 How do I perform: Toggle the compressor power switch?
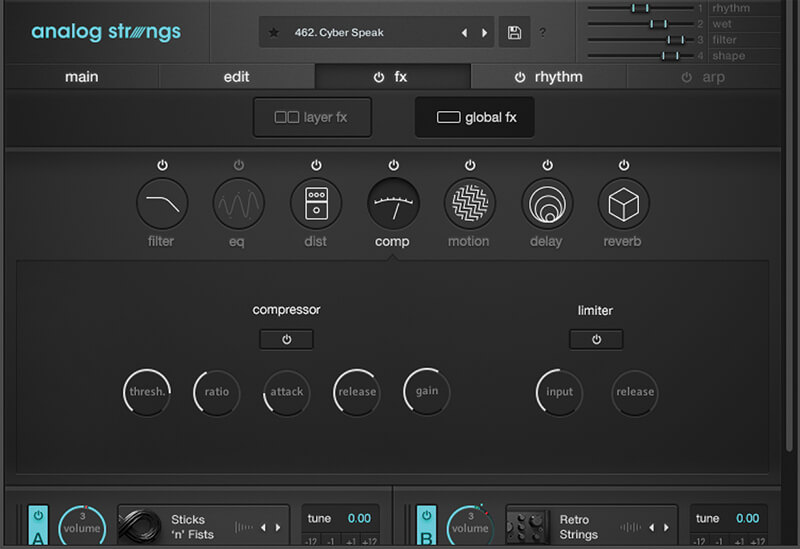[286, 339]
